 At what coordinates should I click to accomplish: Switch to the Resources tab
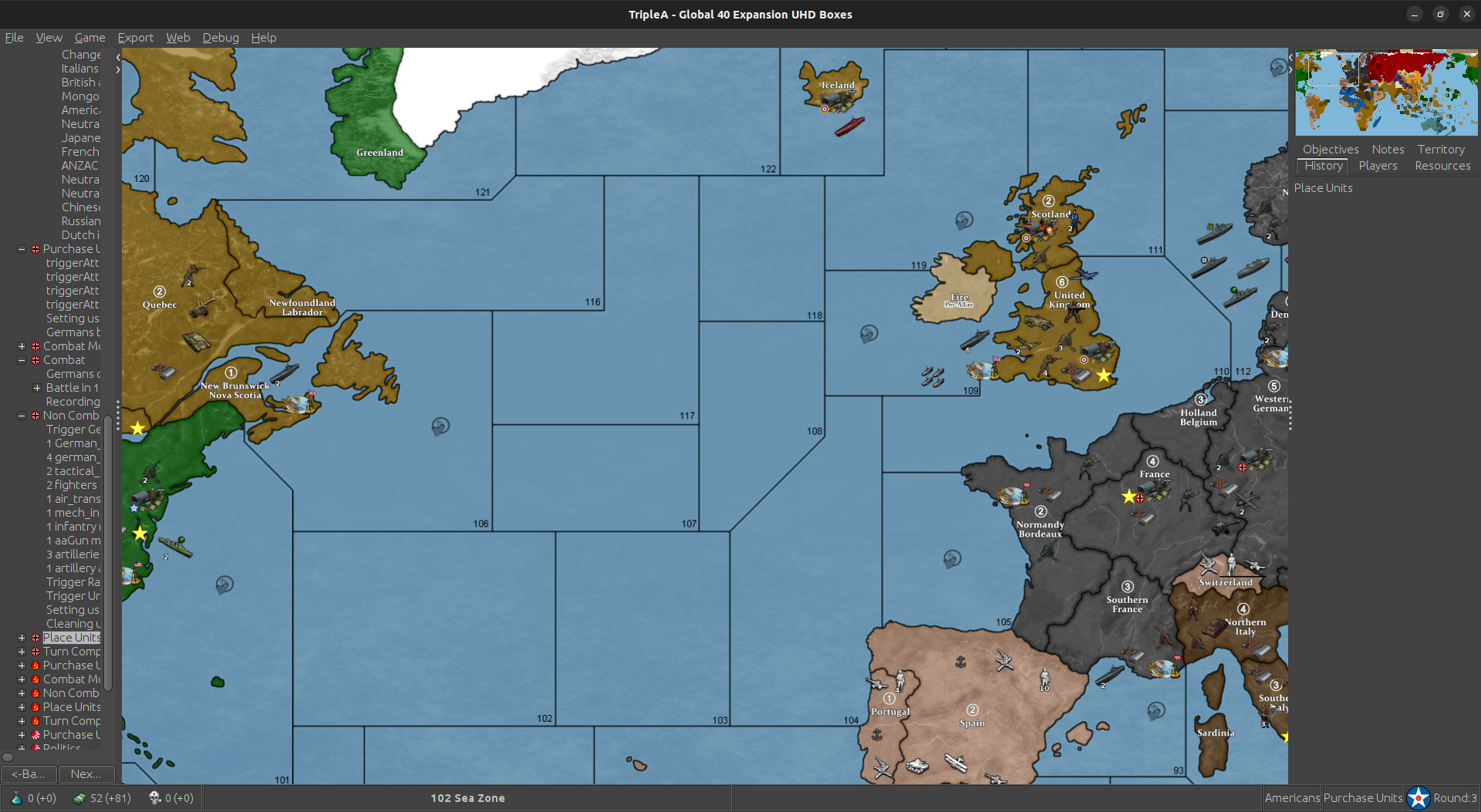pyautogui.click(x=1442, y=166)
